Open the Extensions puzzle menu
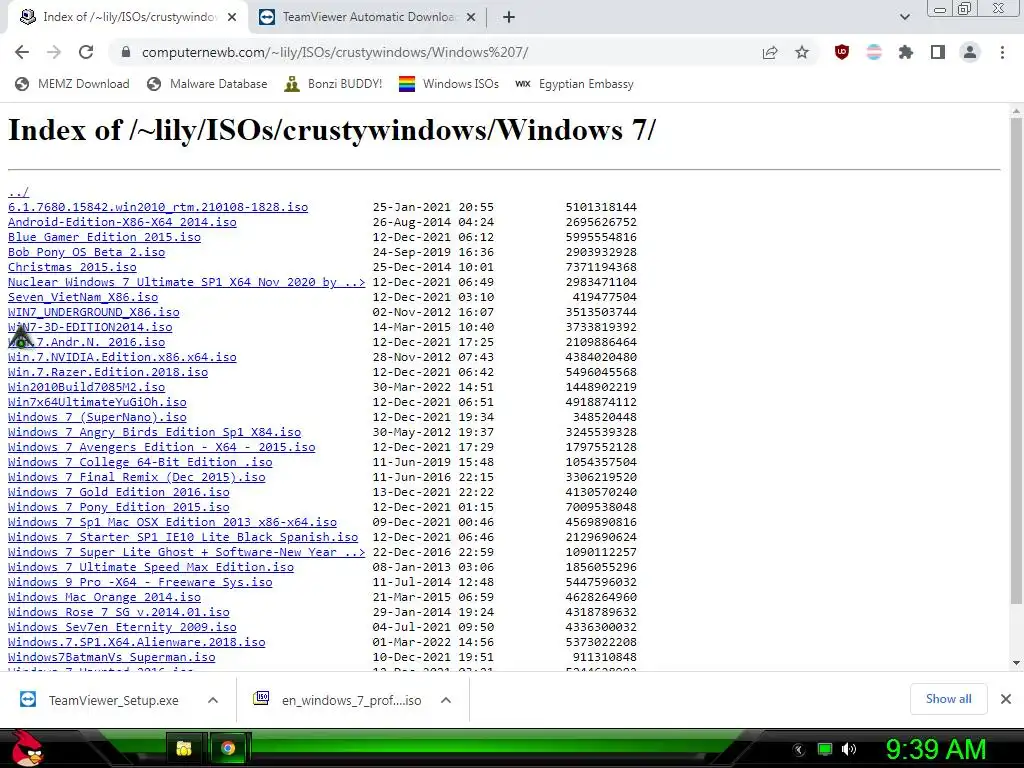The height and width of the screenshot is (768, 1024). pyautogui.click(x=906, y=52)
